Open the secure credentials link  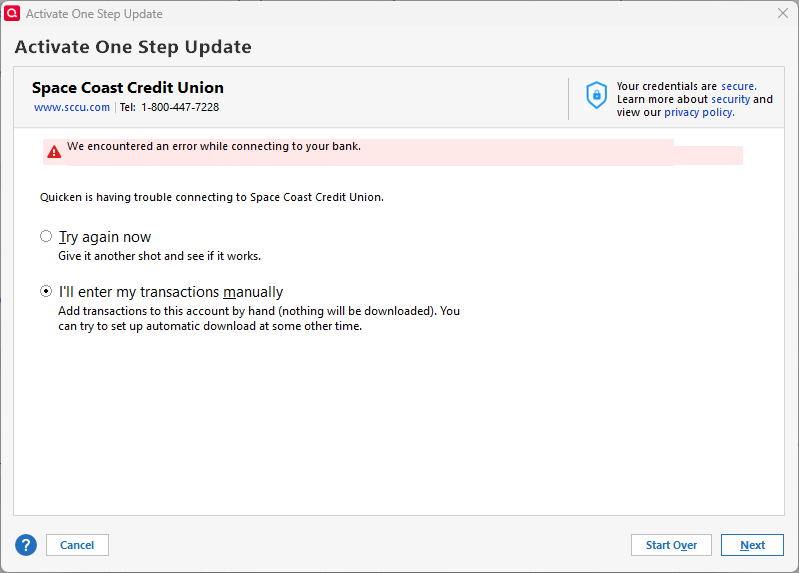click(x=738, y=86)
